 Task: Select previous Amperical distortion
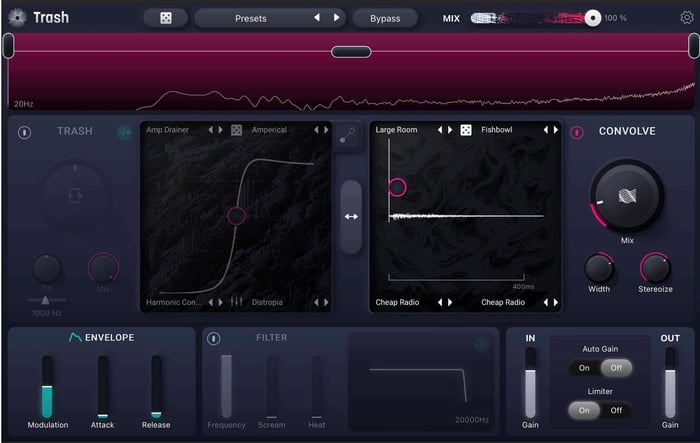tap(316, 130)
